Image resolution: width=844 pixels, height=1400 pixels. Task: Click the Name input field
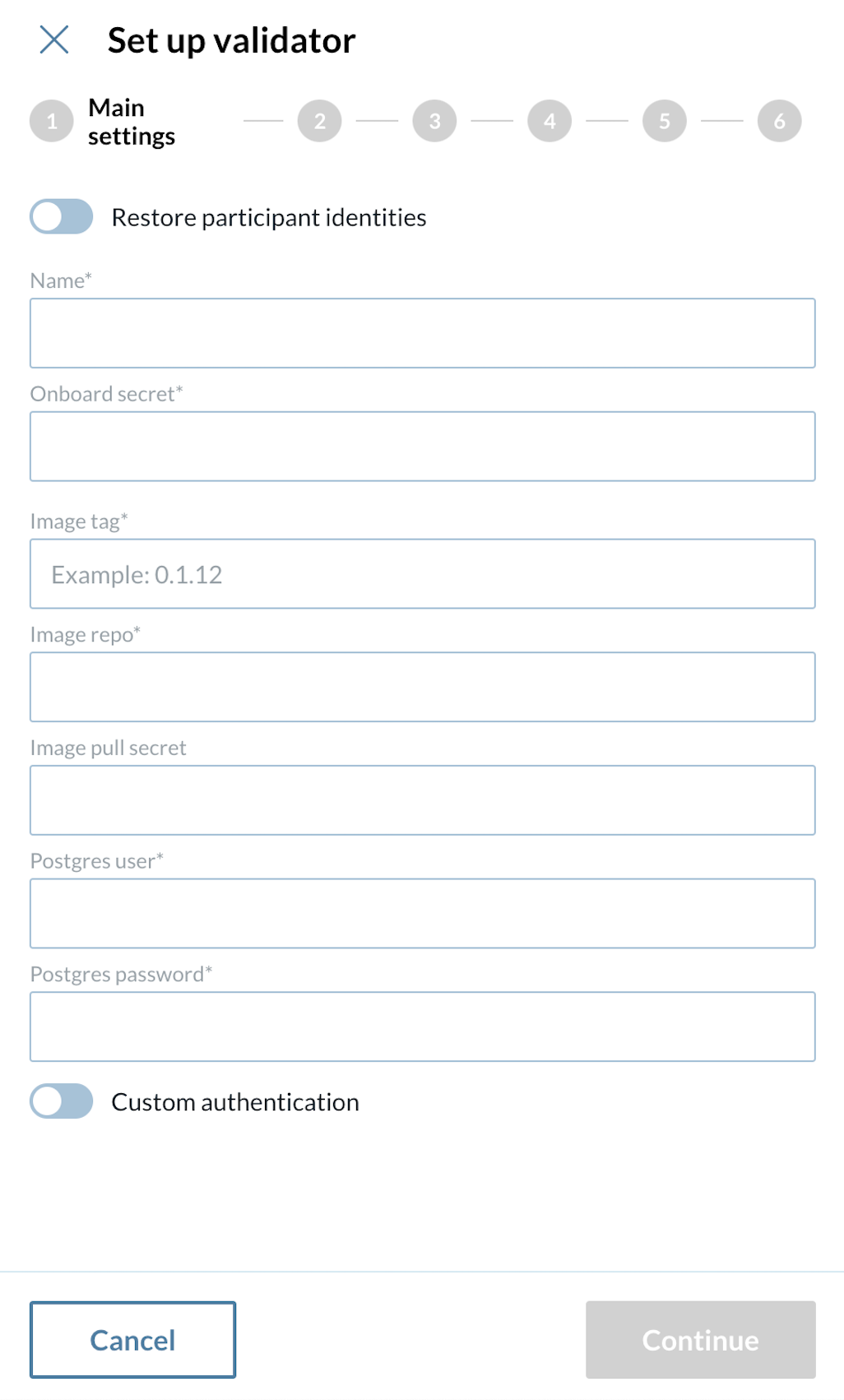422,333
